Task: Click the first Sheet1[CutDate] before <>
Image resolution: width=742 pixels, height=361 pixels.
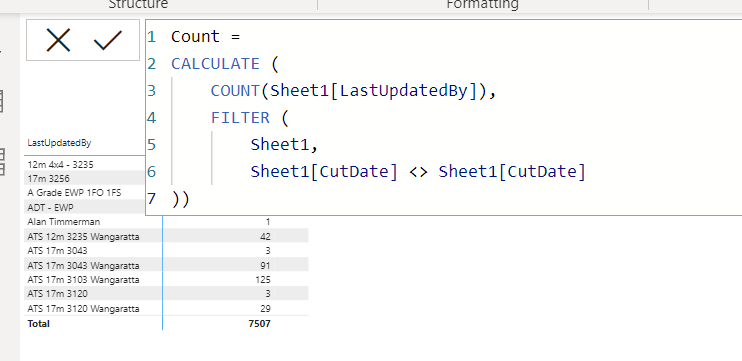Action: pyautogui.click(x=324, y=171)
